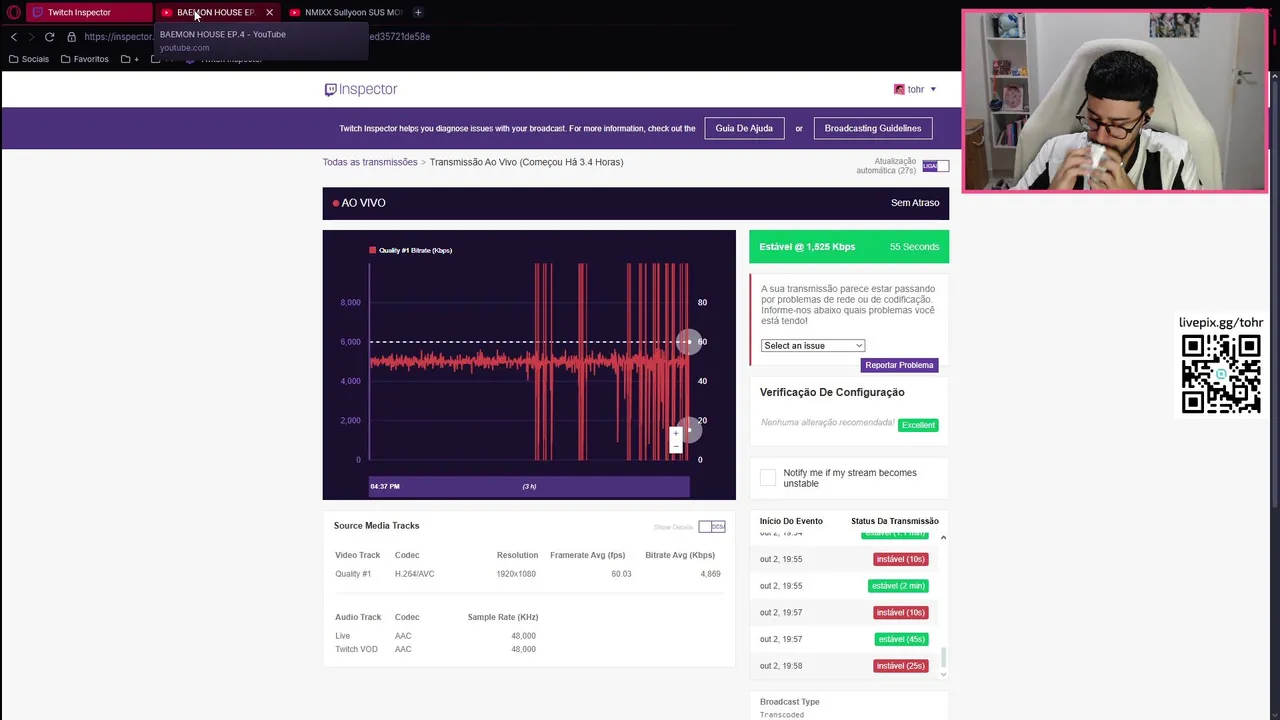Screen dimensions: 1280x720
Task: Close the BAEMON HOUSE EP.4 tab
Action: pyautogui.click(x=269, y=12)
